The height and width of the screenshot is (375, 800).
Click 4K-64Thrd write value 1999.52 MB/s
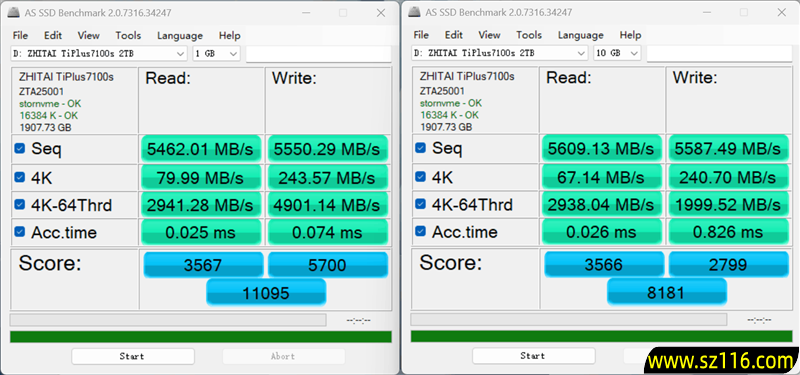point(728,205)
